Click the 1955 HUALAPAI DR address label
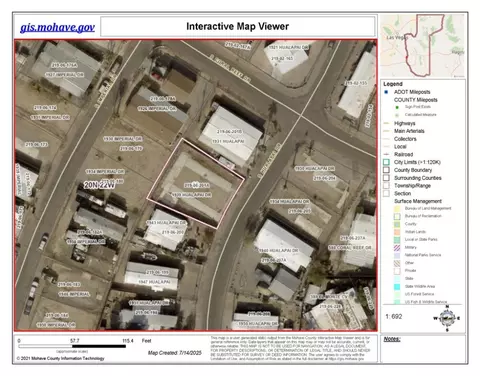The height and width of the screenshot is (376, 480). [x=257, y=323]
